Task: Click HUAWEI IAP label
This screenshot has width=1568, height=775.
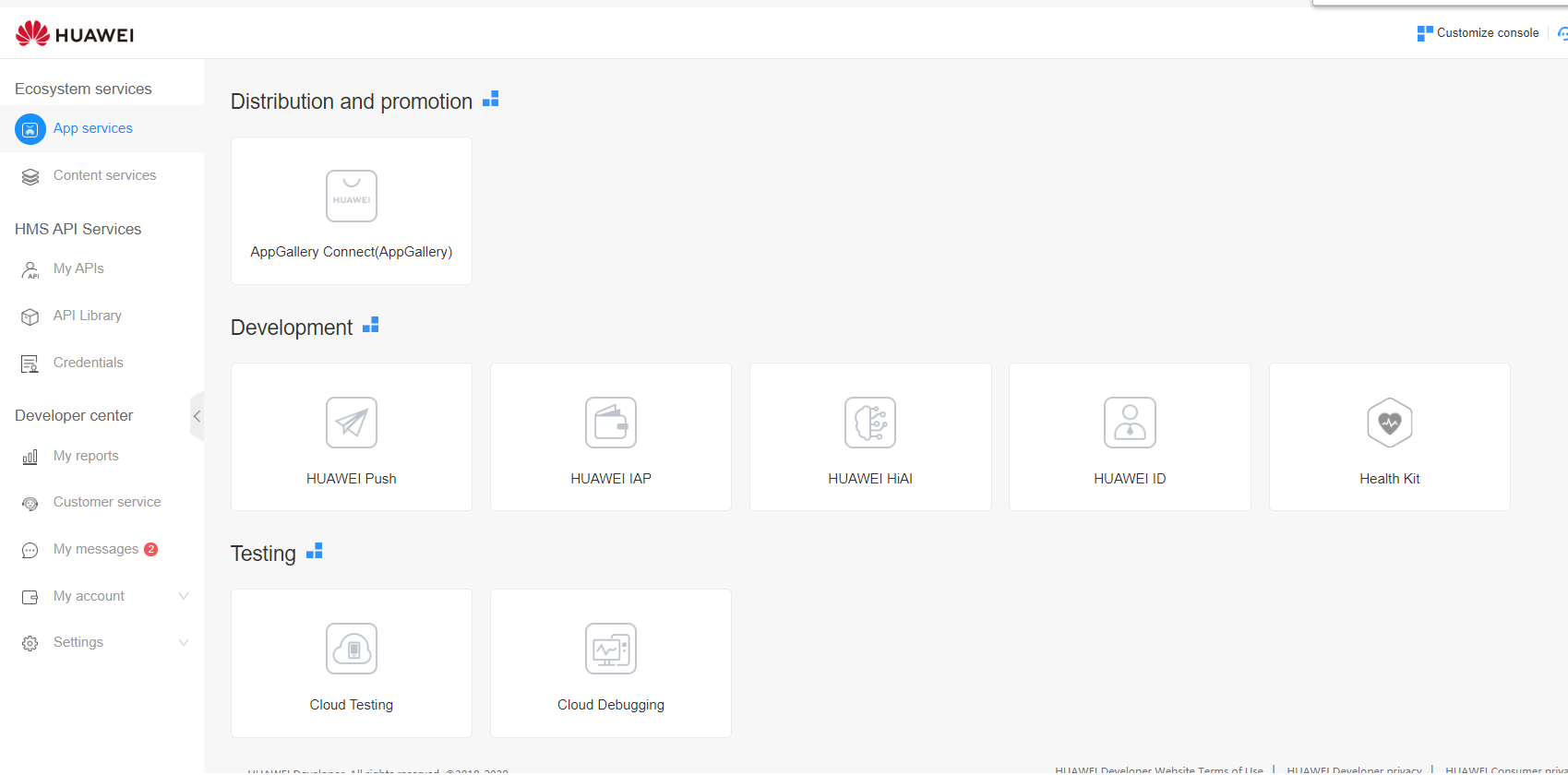Action: point(611,479)
